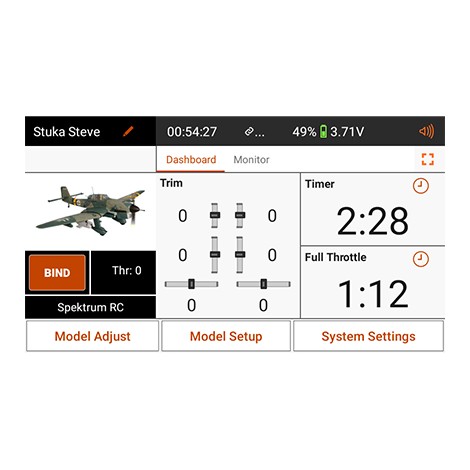Click the bottom left horizontal trim slider

(191, 284)
